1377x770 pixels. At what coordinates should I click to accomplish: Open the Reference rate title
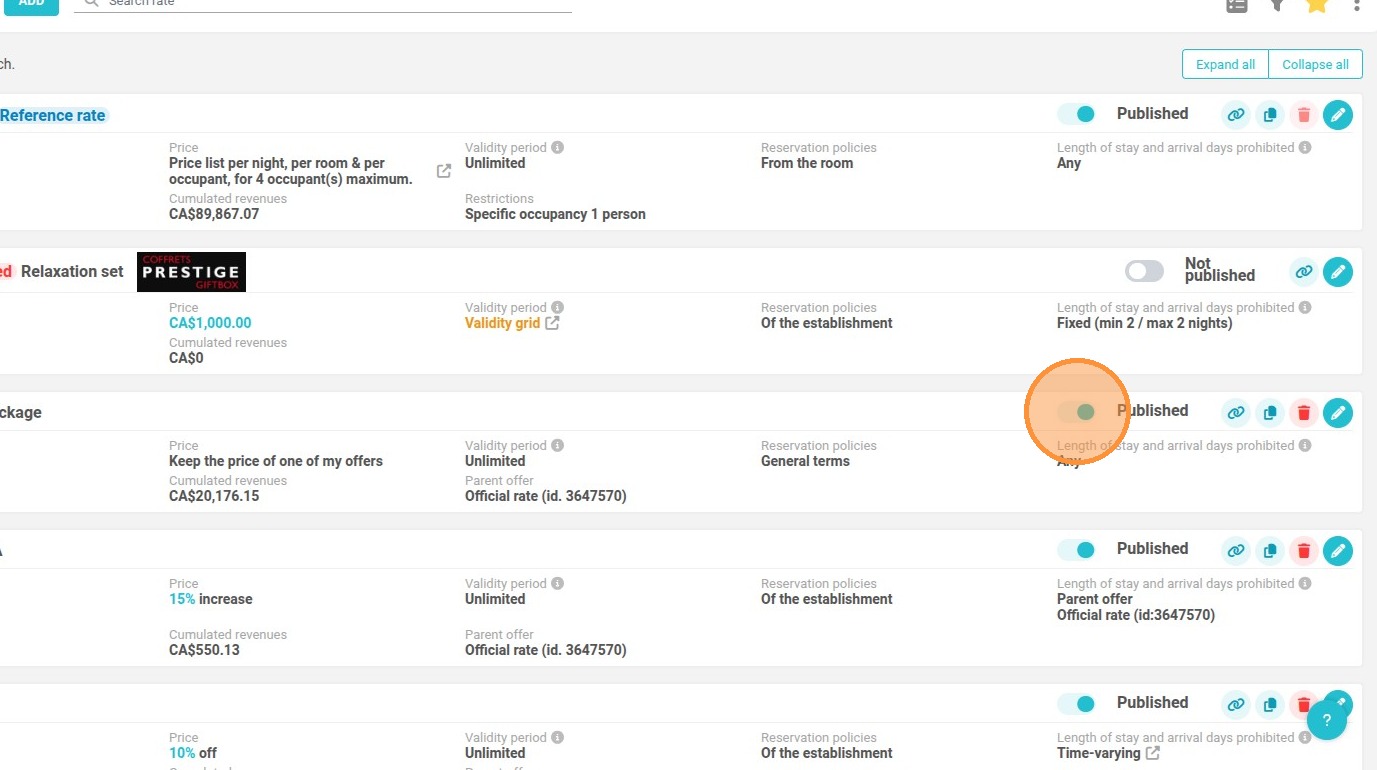point(52,115)
